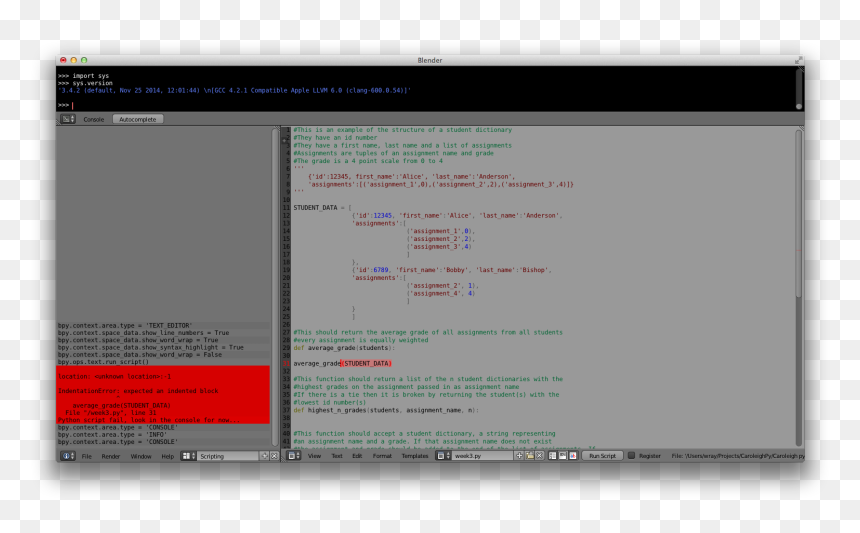
Task: Open the Python console editor type selector
Action: coord(68,119)
